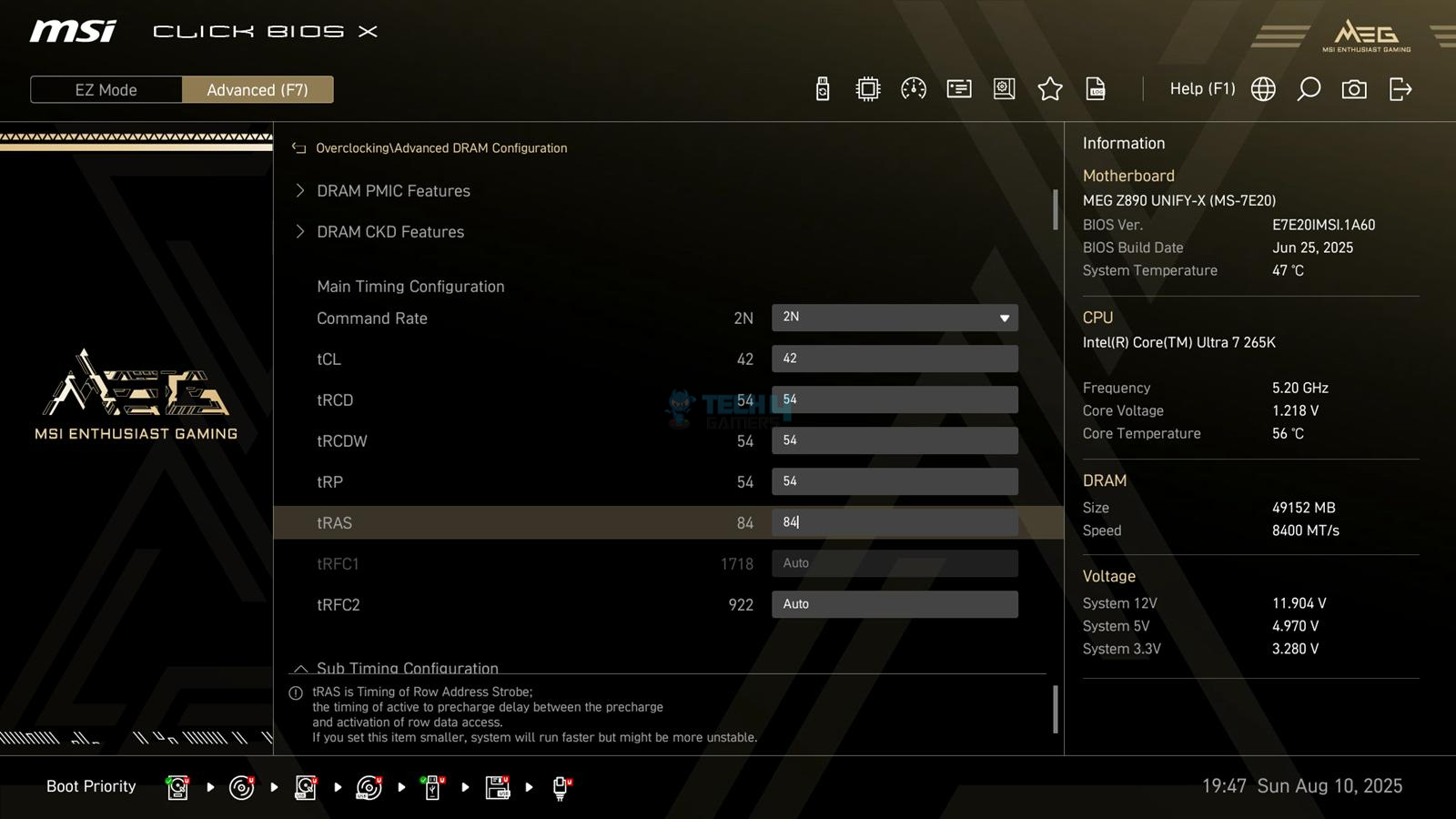The width and height of the screenshot is (1456, 819).
Task: Click CPU name Intel Core Ultra 7 265K
Action: click(x=1179, y=342)
